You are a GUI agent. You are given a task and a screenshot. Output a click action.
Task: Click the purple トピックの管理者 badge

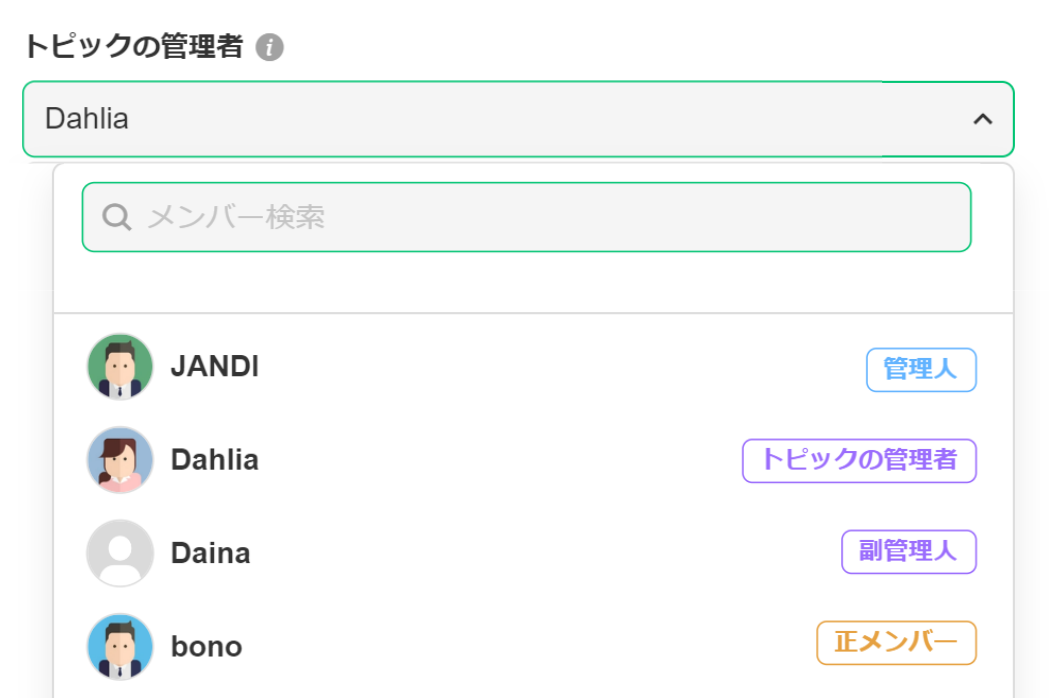point(859,460)
